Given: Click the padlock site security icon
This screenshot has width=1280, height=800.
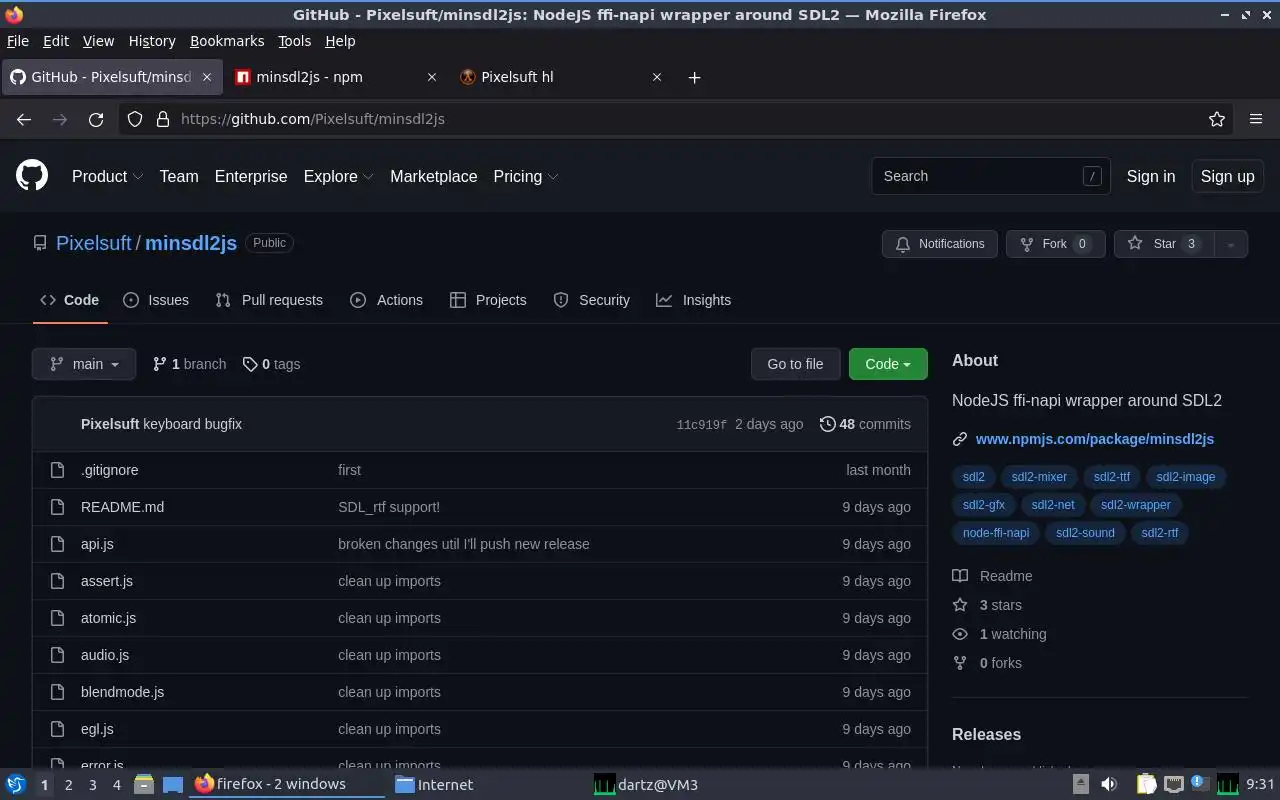Looking at the screenshot, I should (162, 119).
